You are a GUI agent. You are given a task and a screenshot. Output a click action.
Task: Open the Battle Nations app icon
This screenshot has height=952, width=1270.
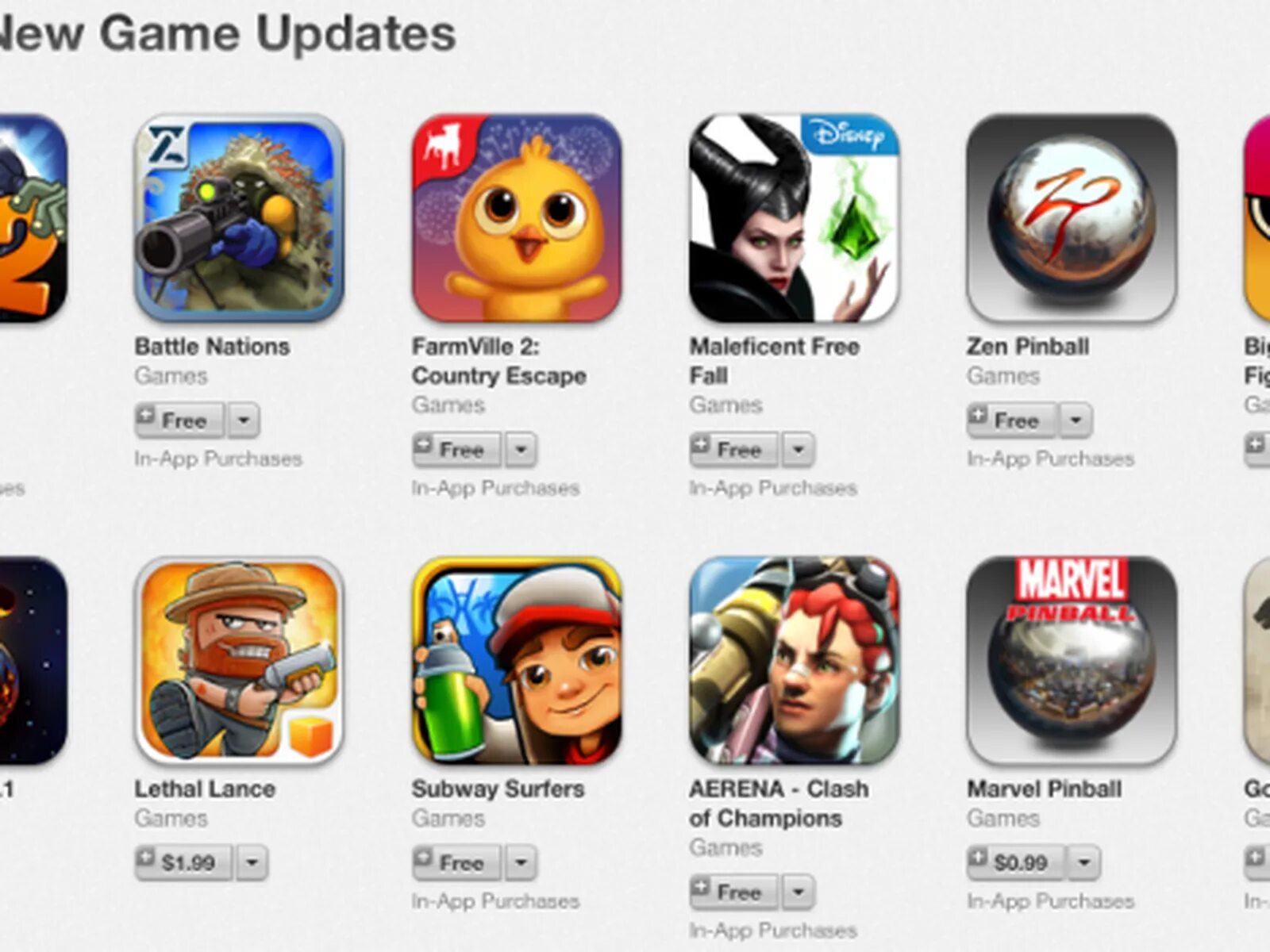(239, 218)
